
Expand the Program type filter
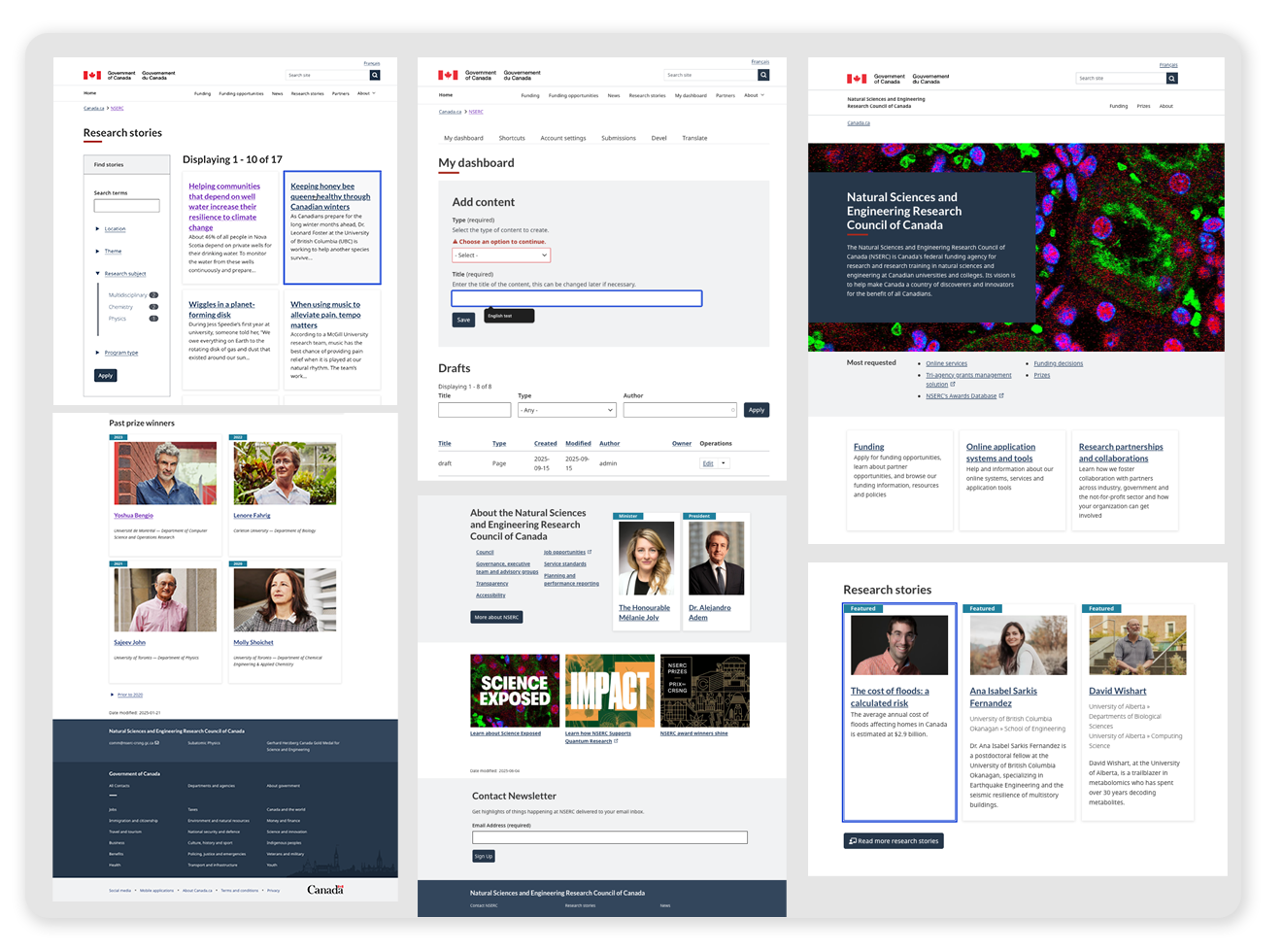(98, 353)
